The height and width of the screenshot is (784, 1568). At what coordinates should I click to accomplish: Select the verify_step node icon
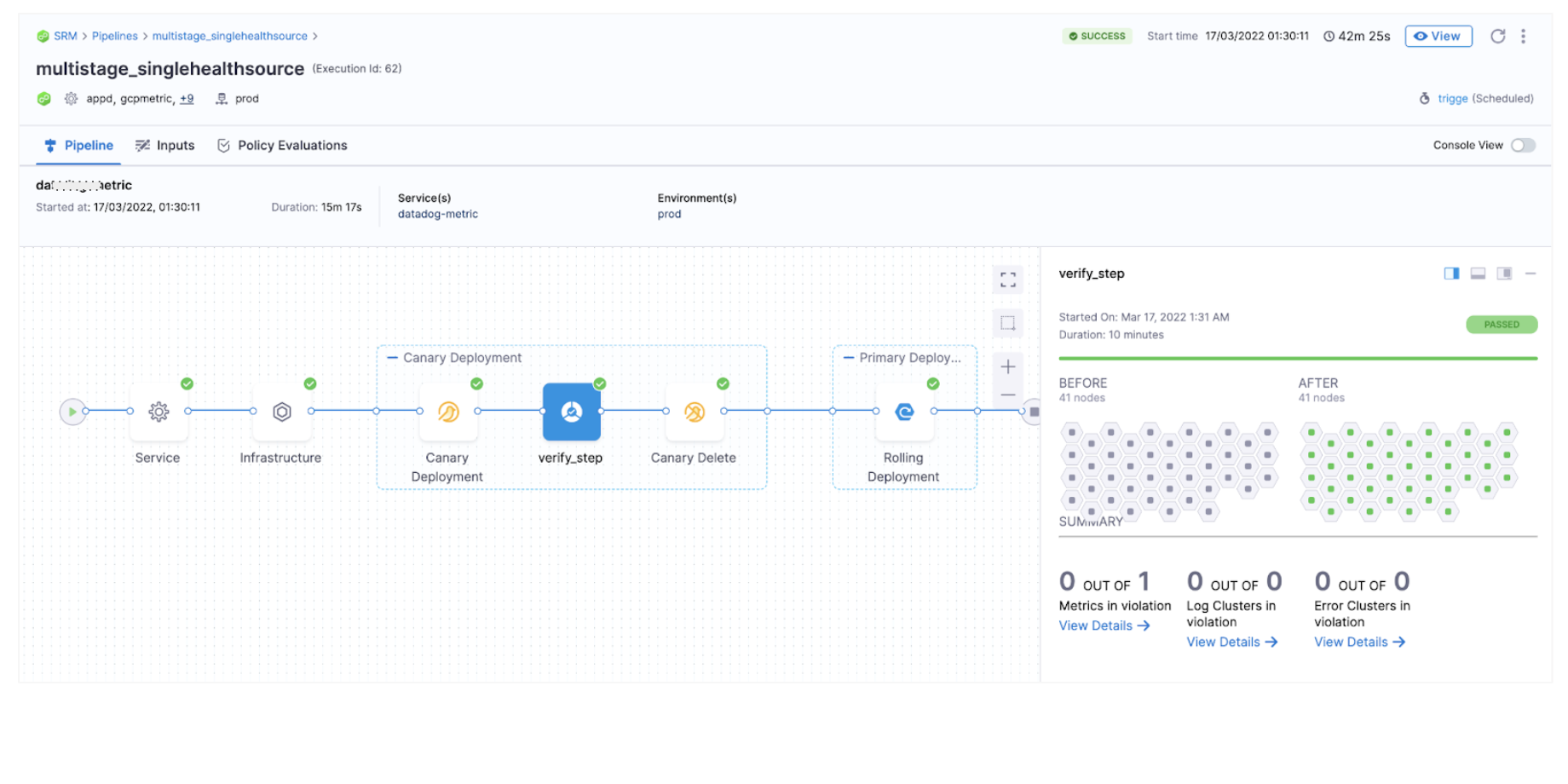pyautogui.click(x=572, y=412)
